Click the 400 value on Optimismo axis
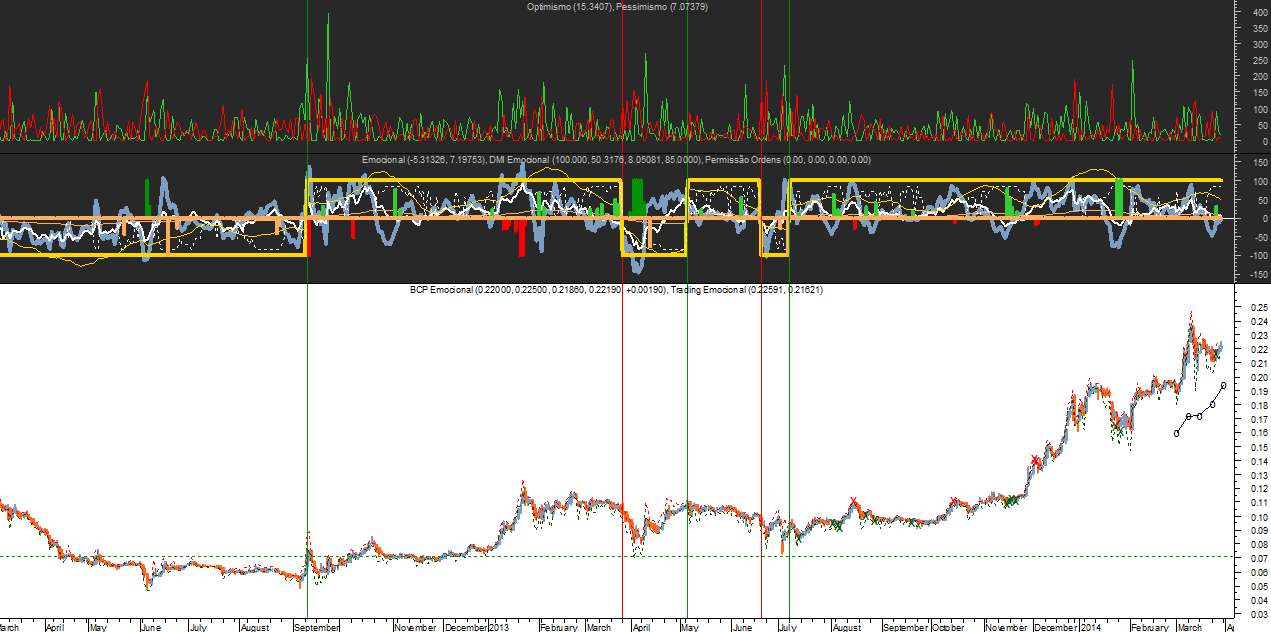Image resolution: width=1271 pixels, height=632 pixels. (x=1249, y=12)
